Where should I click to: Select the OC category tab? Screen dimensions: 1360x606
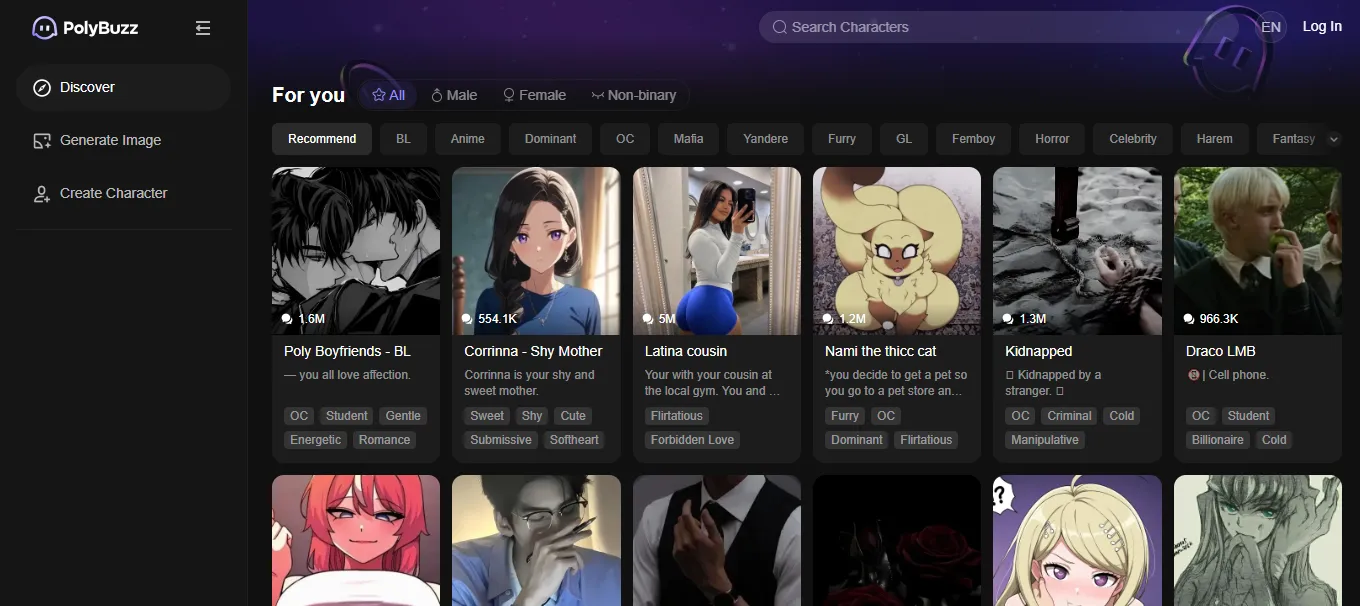point(625,139)
